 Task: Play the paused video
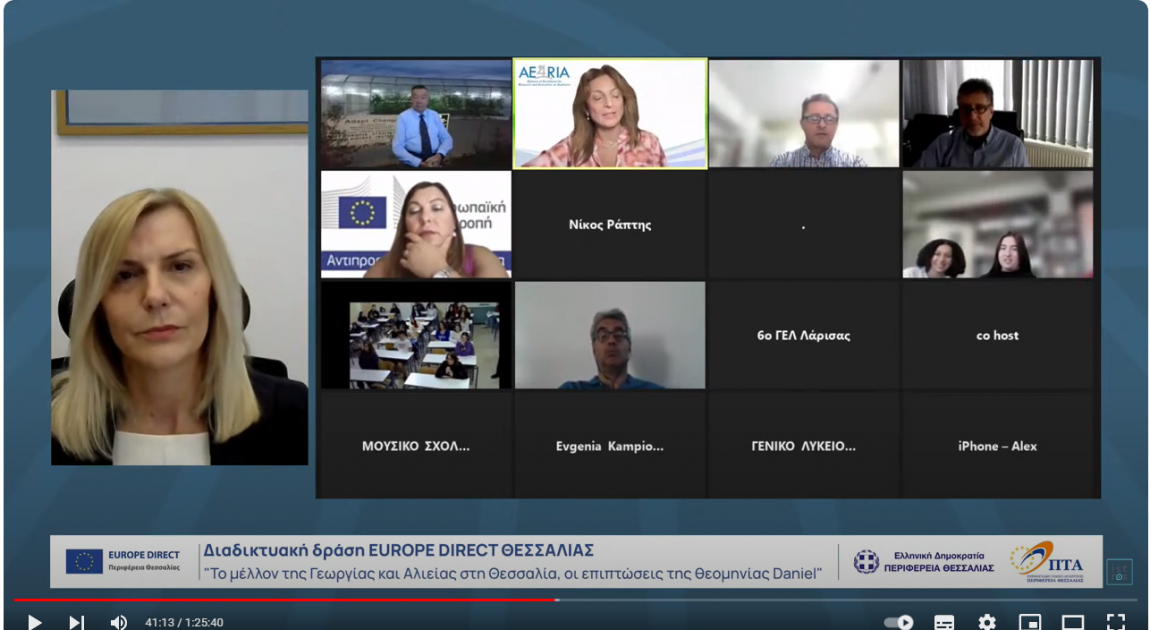coord(34,622)
